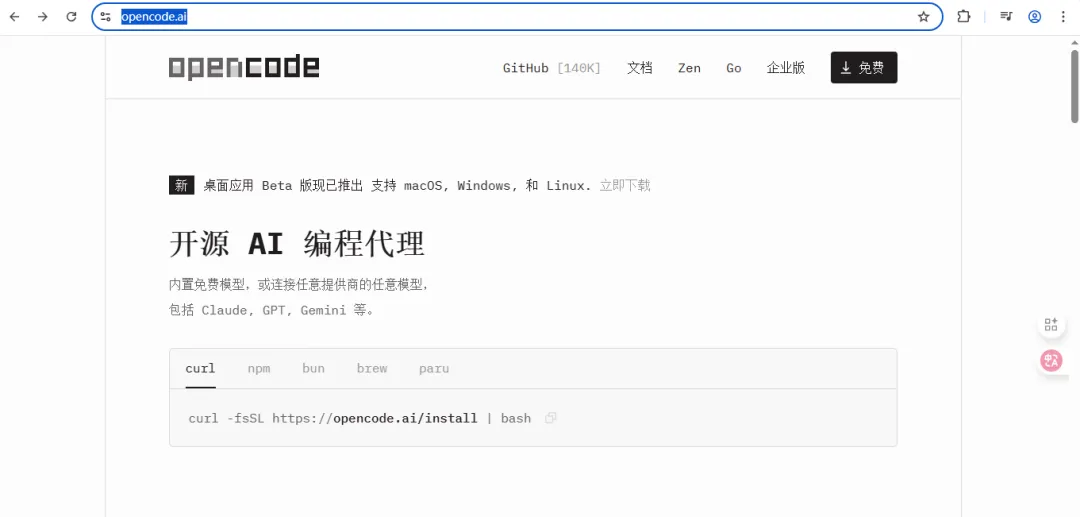
Task: Click the 立即下载 download link
Action: pos(625,185)
